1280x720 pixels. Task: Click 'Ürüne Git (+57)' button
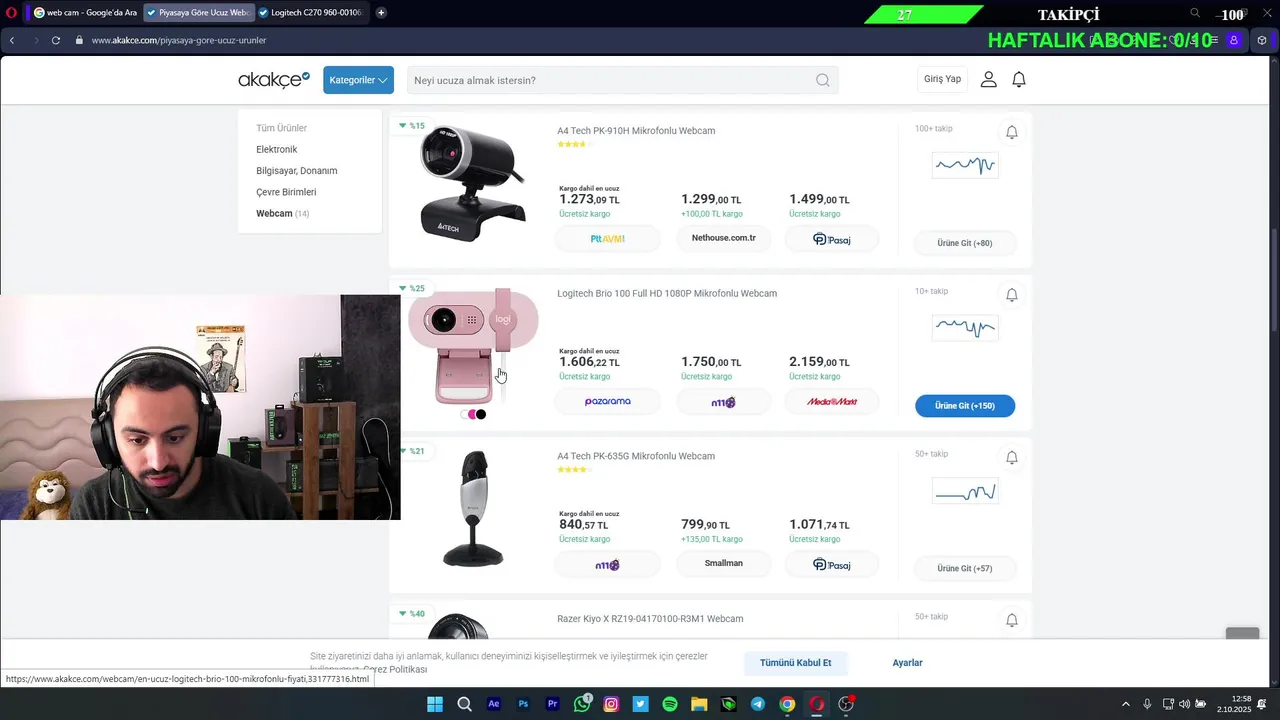pyautogui.click(x=964, y=569)
